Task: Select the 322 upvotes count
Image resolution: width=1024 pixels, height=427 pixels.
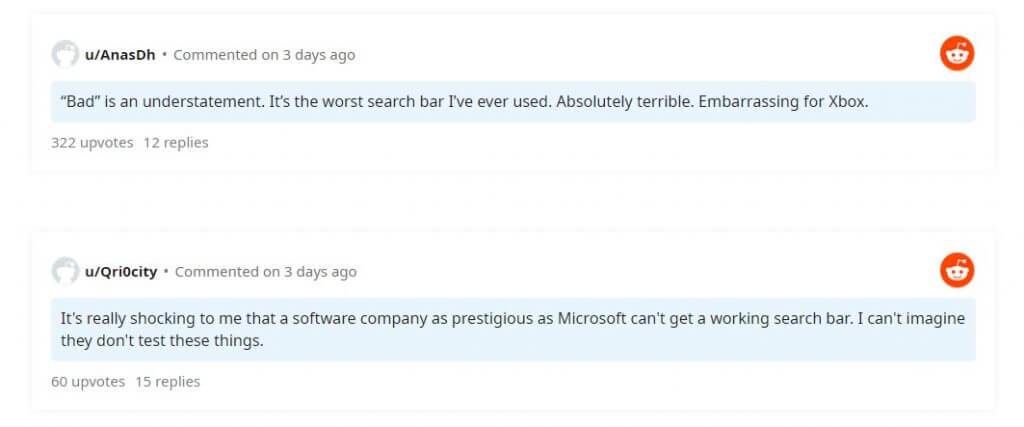Action: pyautogui.click(x=92, y=142)
